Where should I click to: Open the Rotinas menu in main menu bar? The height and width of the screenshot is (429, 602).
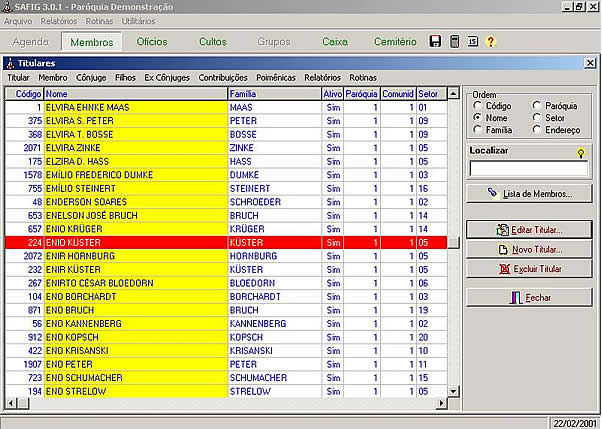[99, 21]
